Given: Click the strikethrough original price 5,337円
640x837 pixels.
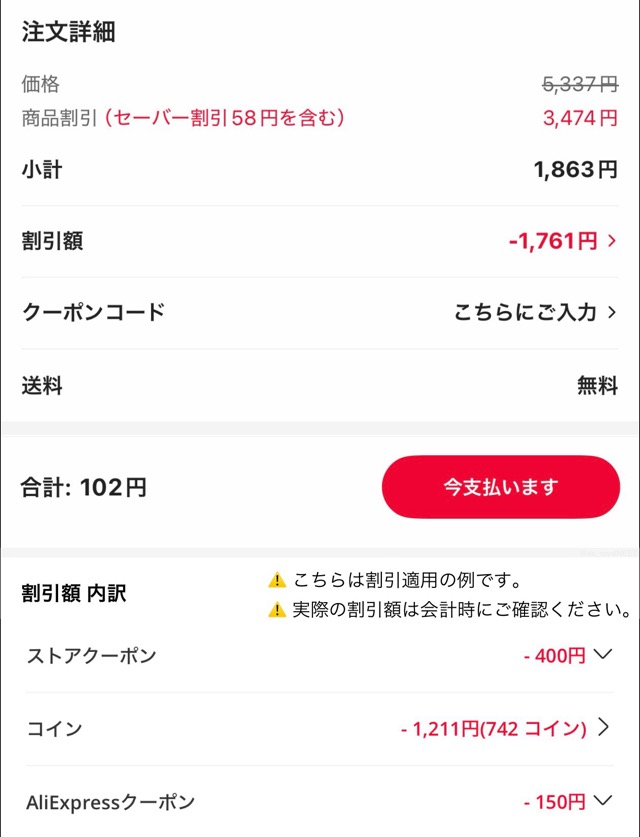Looking at the screenshot, I should point(581,85).
